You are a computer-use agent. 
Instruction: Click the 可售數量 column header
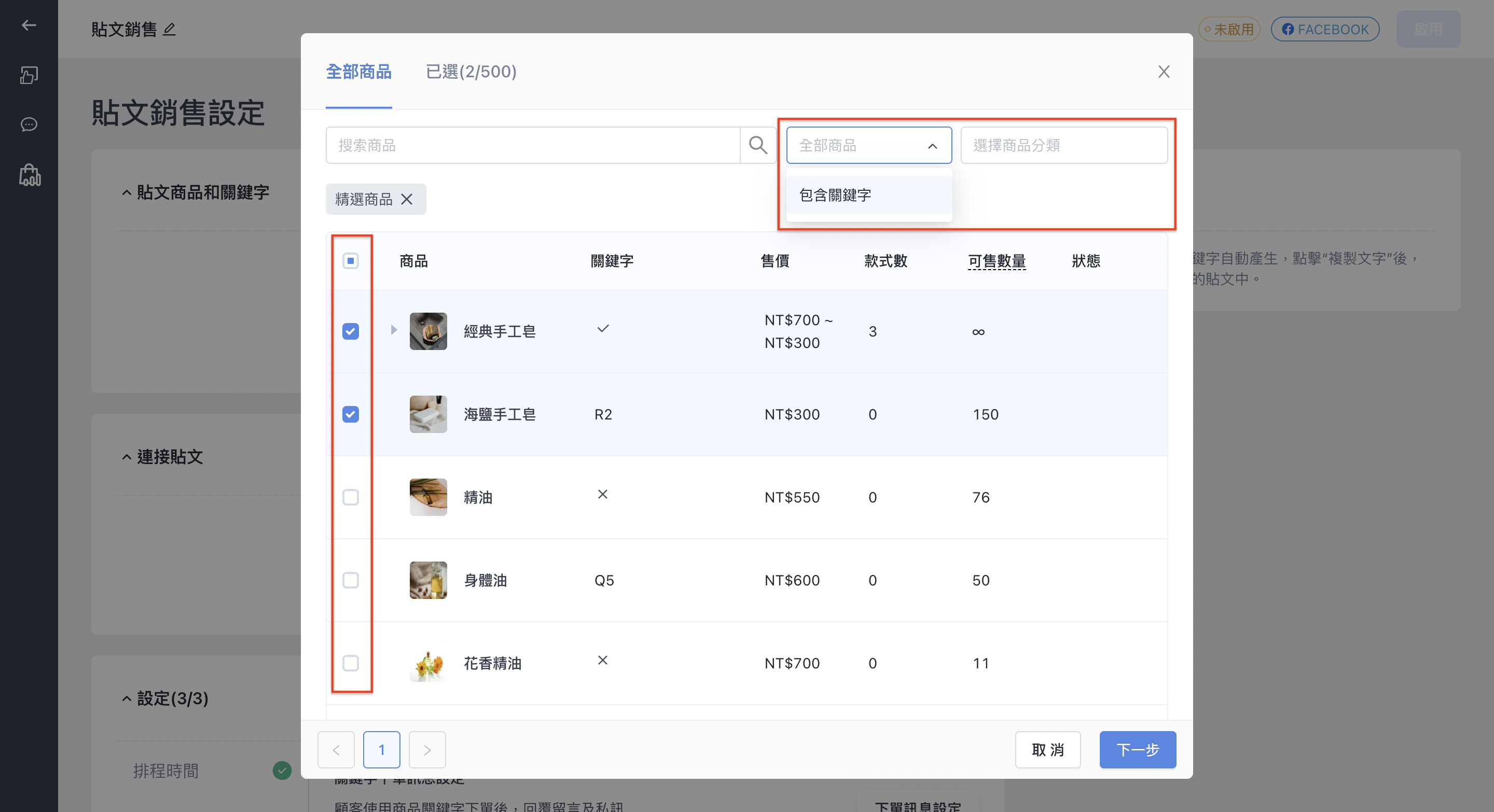997,261
